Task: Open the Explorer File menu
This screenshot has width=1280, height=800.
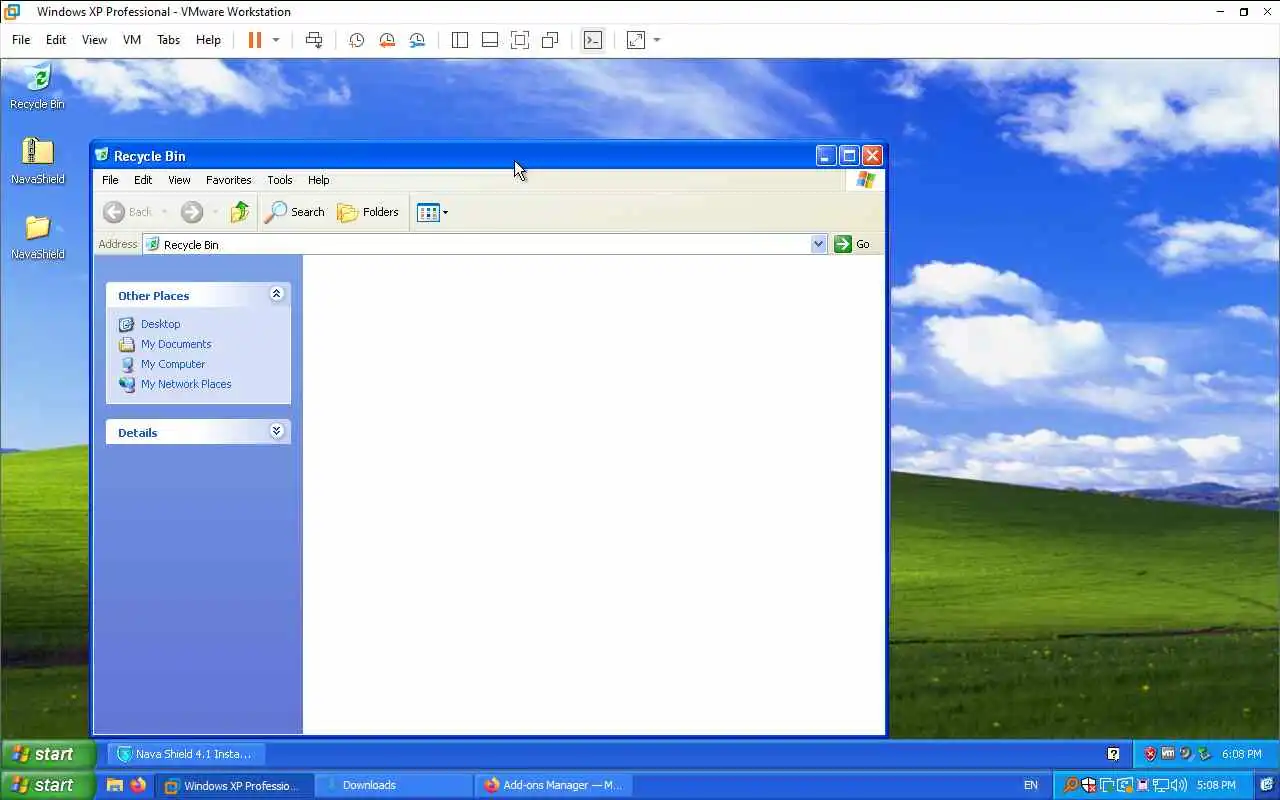Action: [110, 180]
